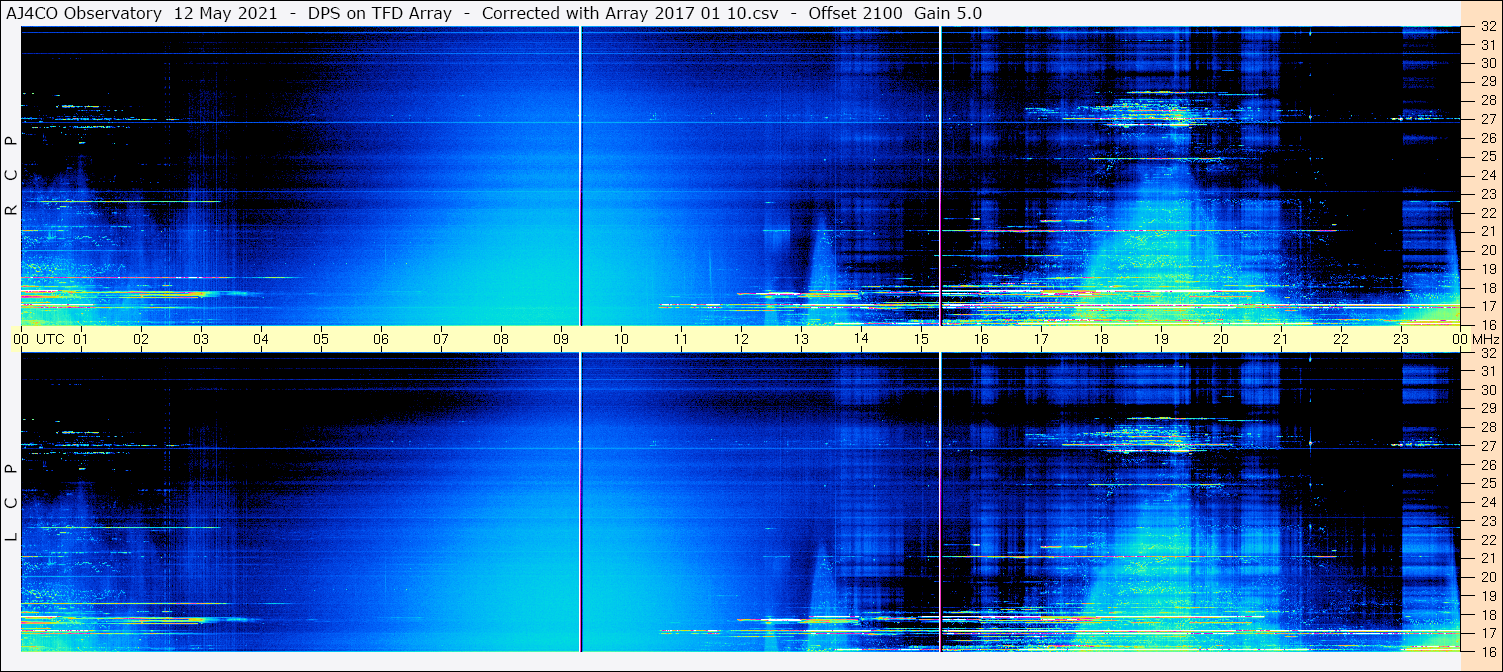This screenshot has height=672, width=1503.
Task: Click the 'Offset 2100' header value
Action: point(854,13)
